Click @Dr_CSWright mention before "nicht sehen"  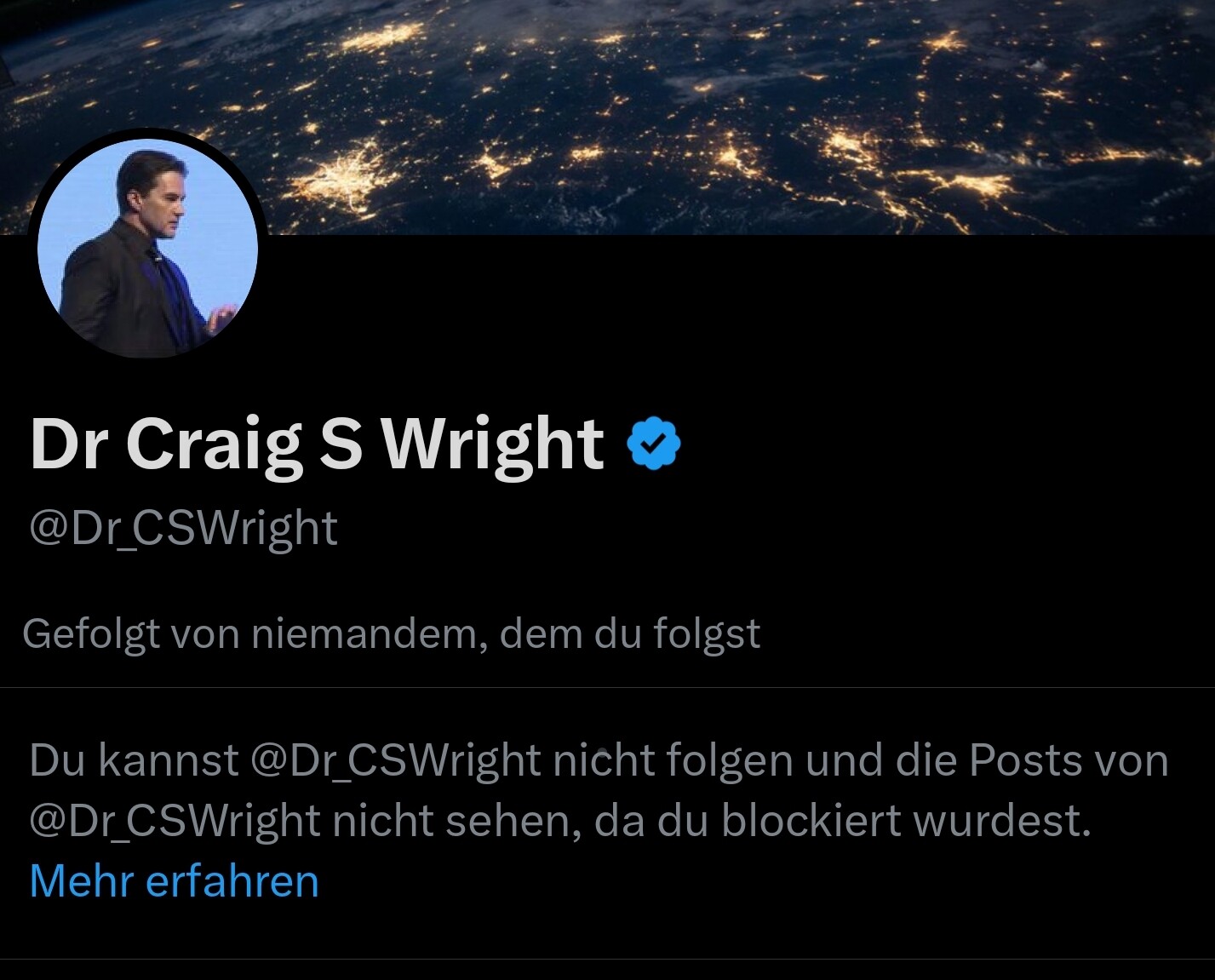pyautogui.click(x=175, y=821)
